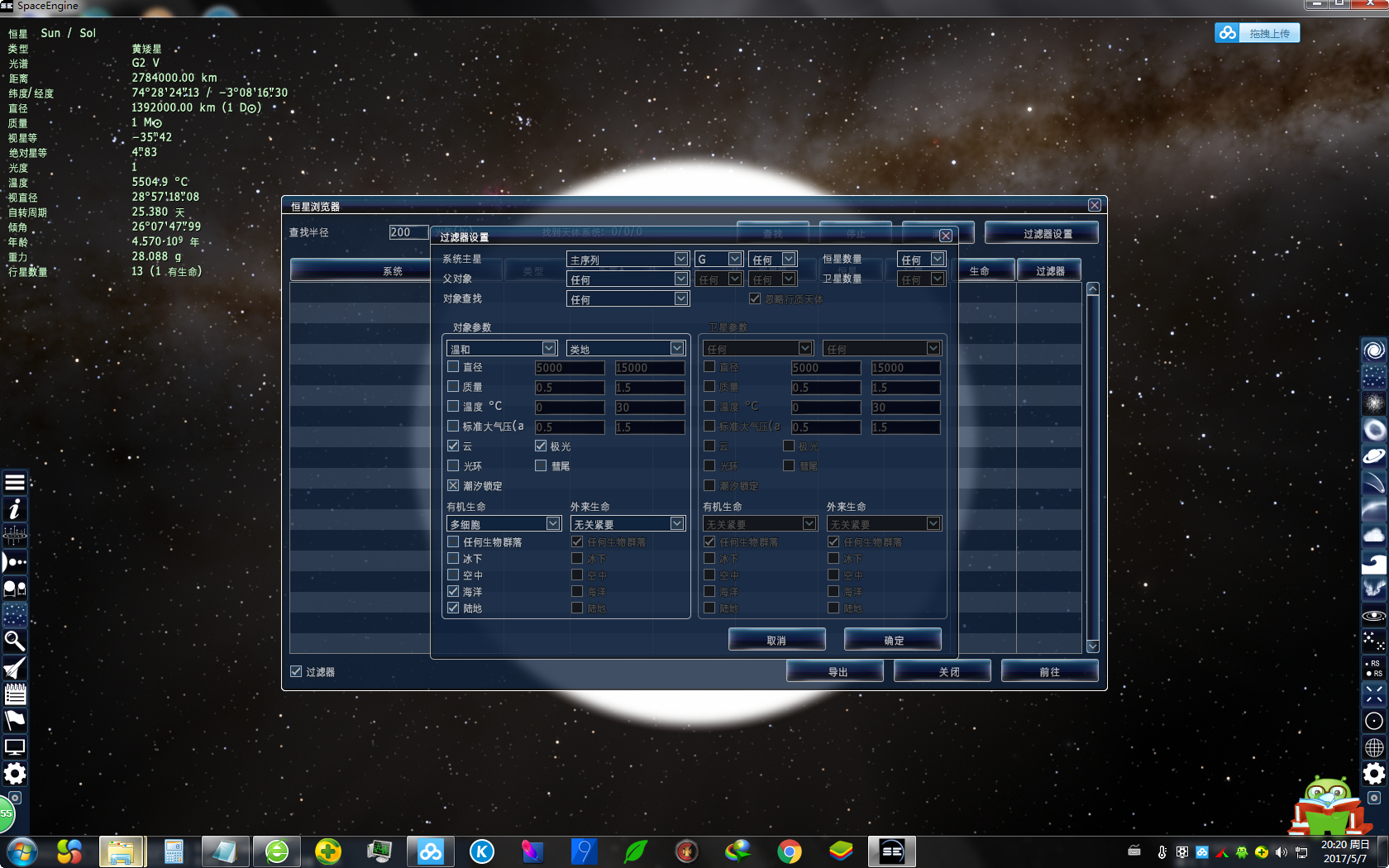Click the 确定 confirm button

(x=893, y=641)
